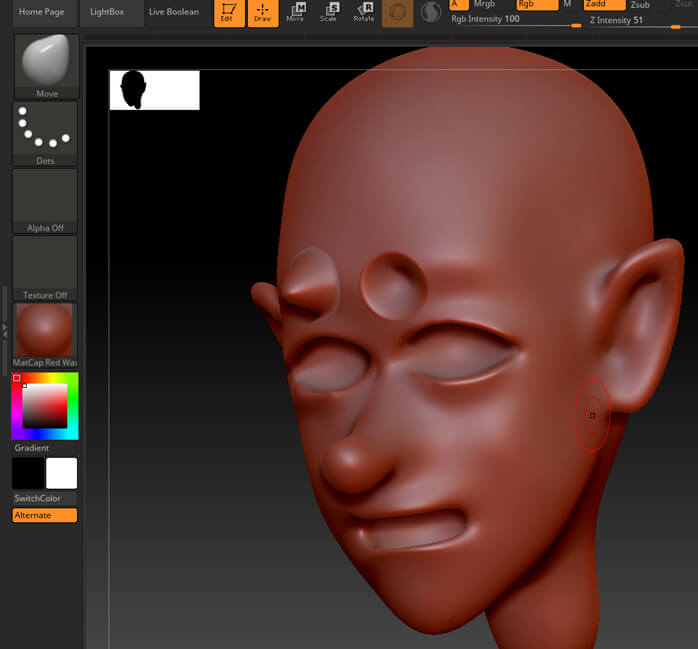Open the Home Page tab
The height and width of the screenshot is (649, 698).
pyautogui.click(x=41, y=12)
